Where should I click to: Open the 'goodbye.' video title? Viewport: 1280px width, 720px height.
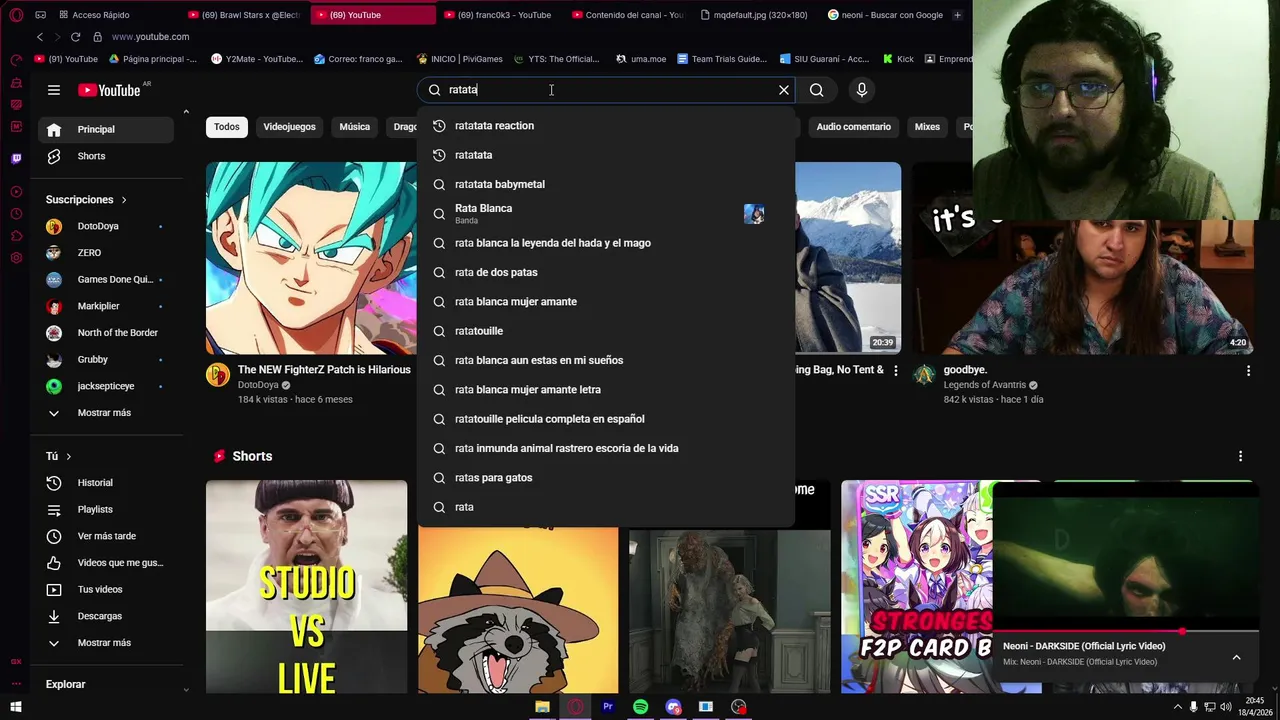pos(965,370)
